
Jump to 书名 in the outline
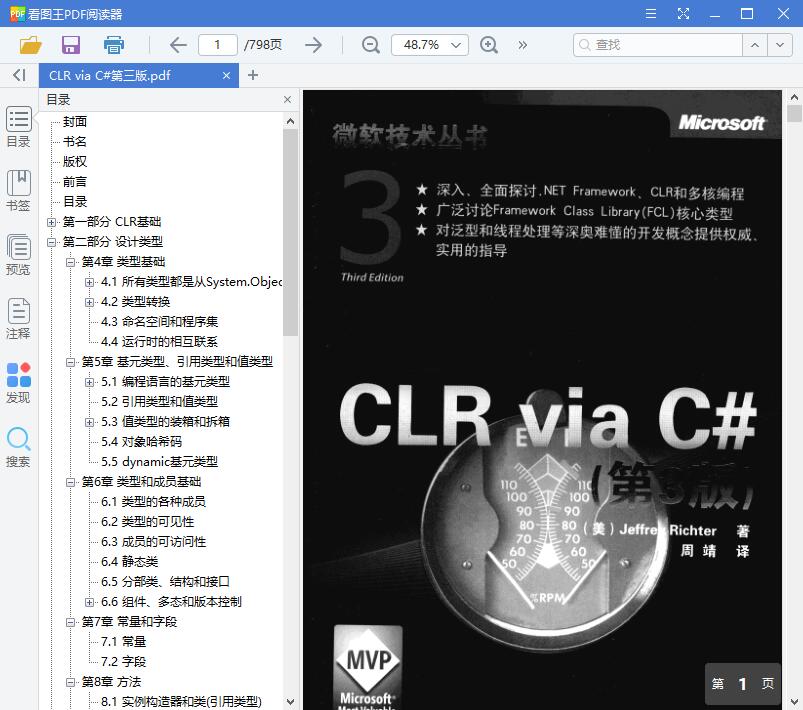(x=75, y=141)
